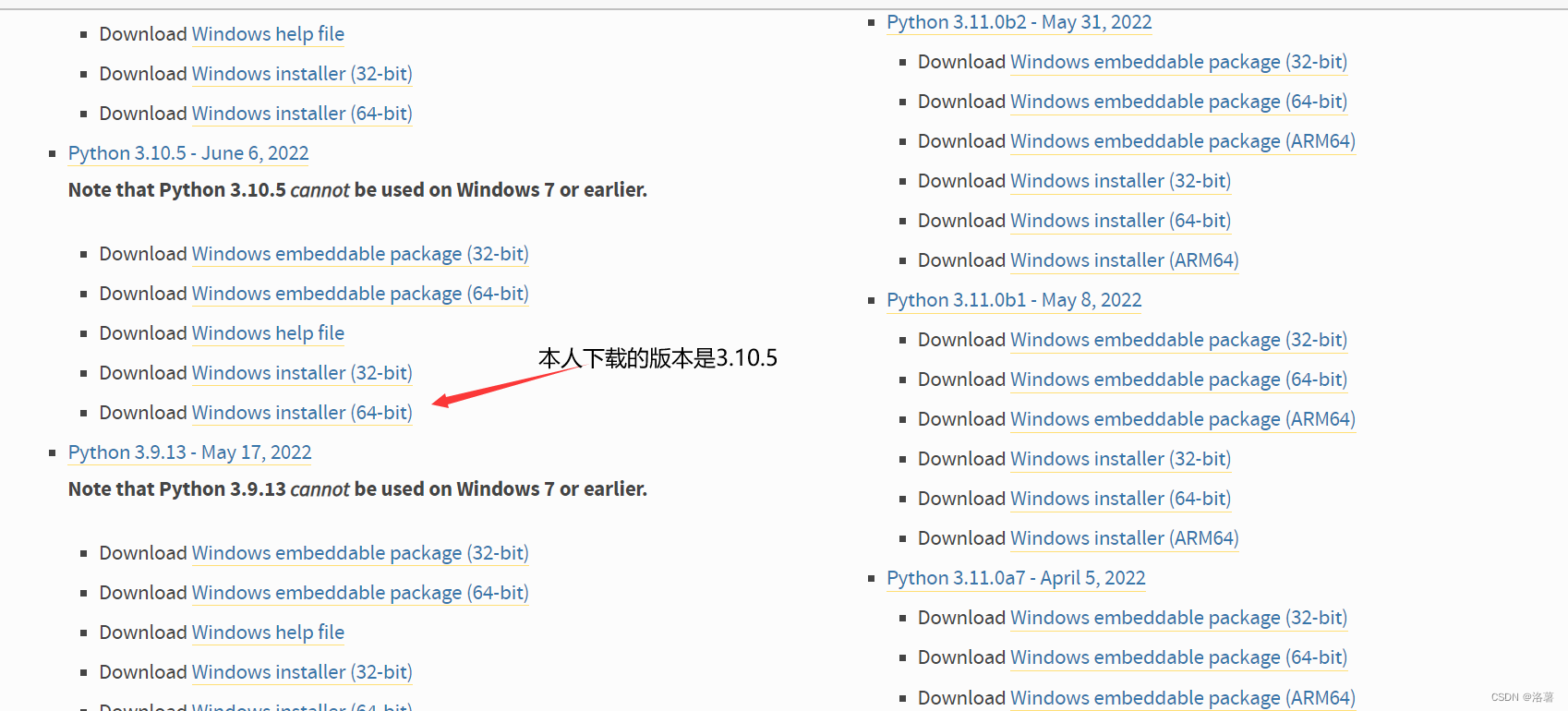
Task: Get Python 3.9.13 embeddable package (64-bit)
Action: coord(360,593)
